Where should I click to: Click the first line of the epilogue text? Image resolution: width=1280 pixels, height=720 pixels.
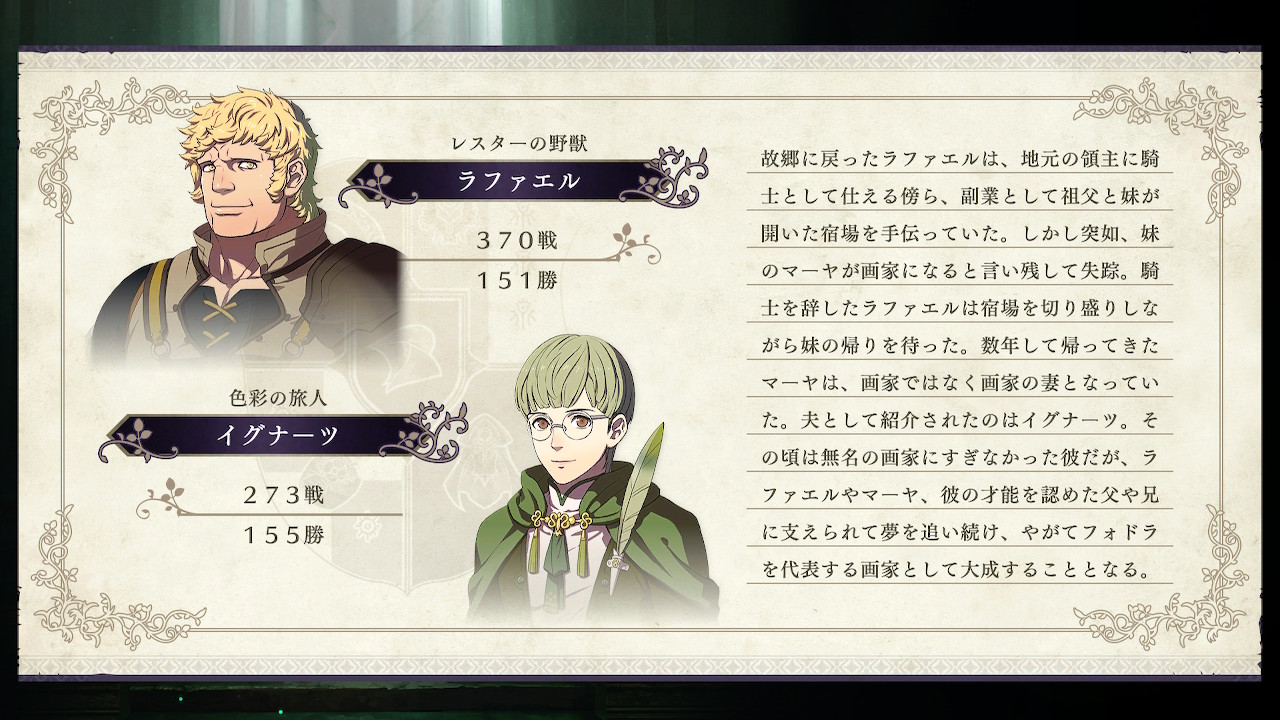960,160
